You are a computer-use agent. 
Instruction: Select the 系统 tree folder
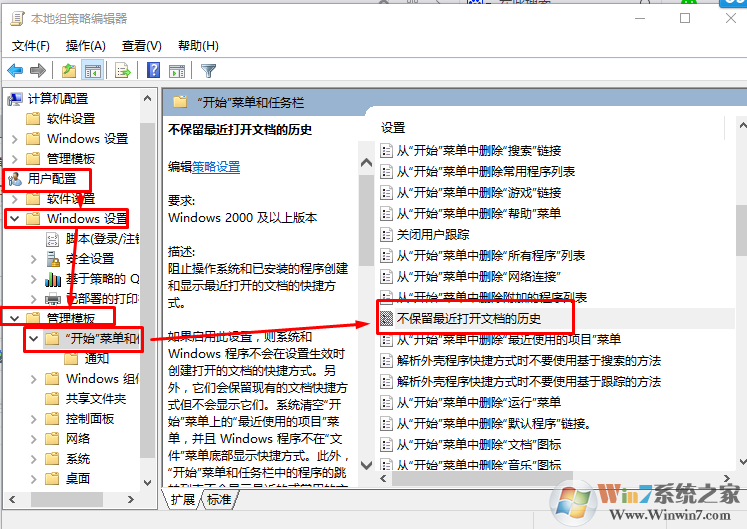(x=78, y=459)
